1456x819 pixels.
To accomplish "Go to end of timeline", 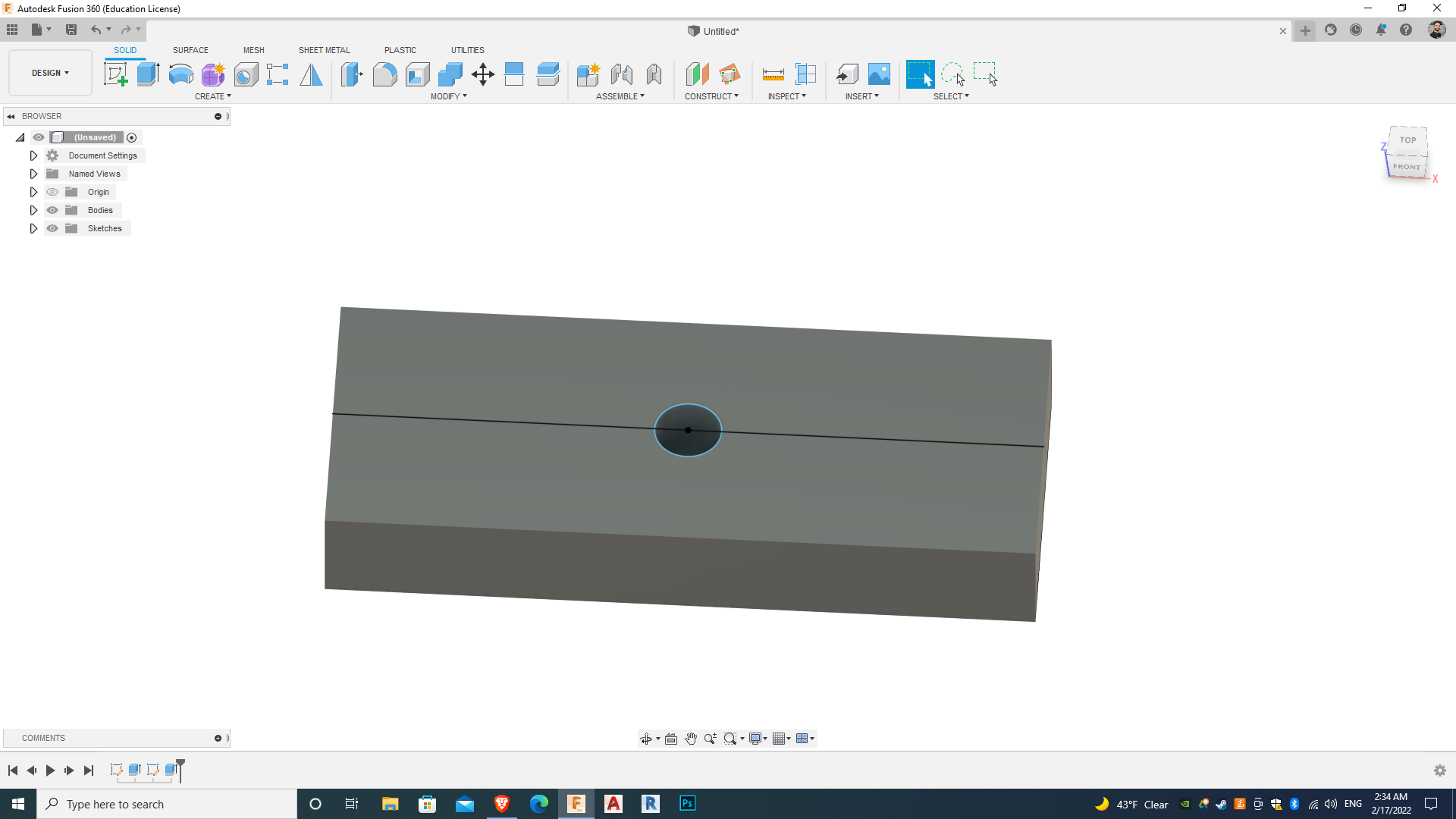I will pos(89,770).
